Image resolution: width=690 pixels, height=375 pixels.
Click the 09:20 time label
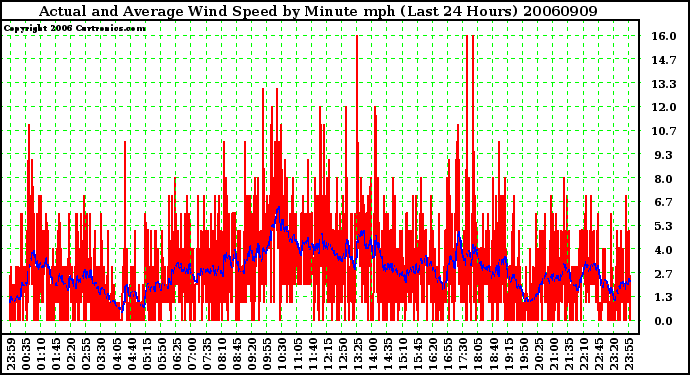pos(252,354)
